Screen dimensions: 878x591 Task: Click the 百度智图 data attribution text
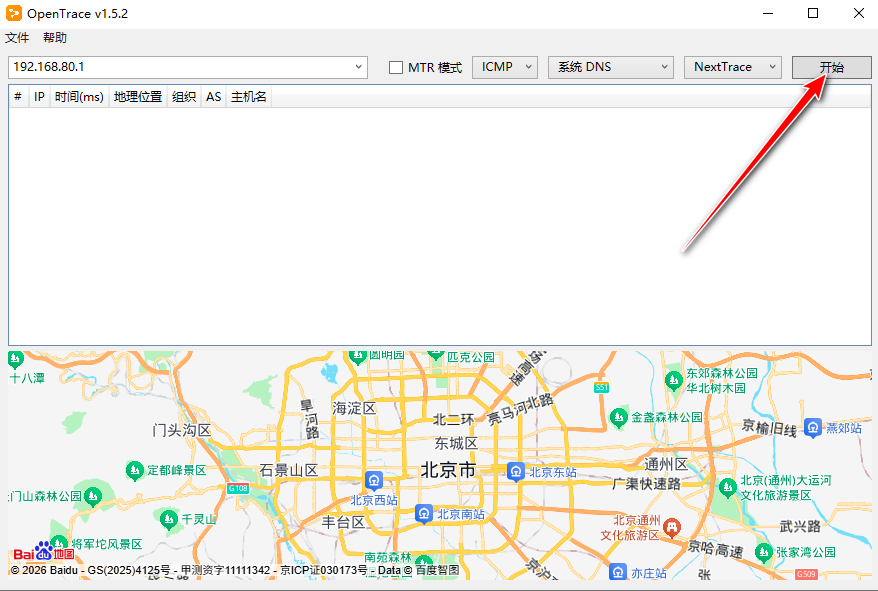click(437, 570)
